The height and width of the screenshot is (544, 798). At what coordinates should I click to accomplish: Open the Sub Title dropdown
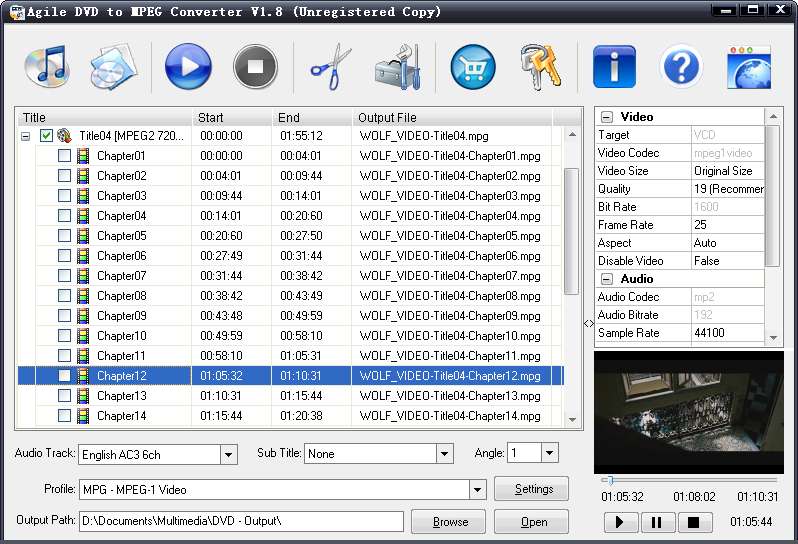[x=444, y=453]
